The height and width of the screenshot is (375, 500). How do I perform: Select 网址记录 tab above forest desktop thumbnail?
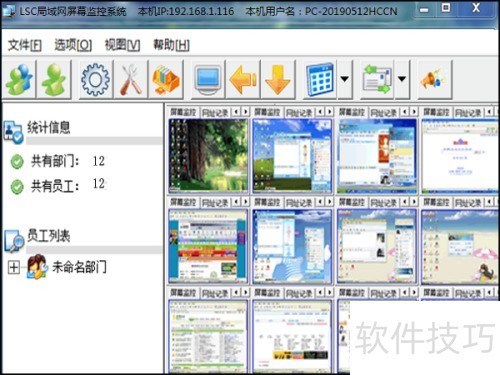tap(215, 113)
